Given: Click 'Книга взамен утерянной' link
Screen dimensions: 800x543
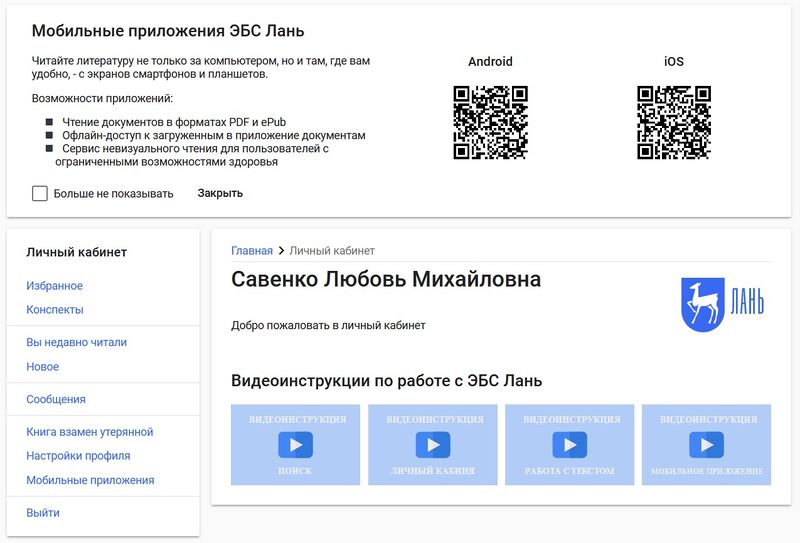Looking at the screenshot, I should pyautogui.click(x=89, y=432).
